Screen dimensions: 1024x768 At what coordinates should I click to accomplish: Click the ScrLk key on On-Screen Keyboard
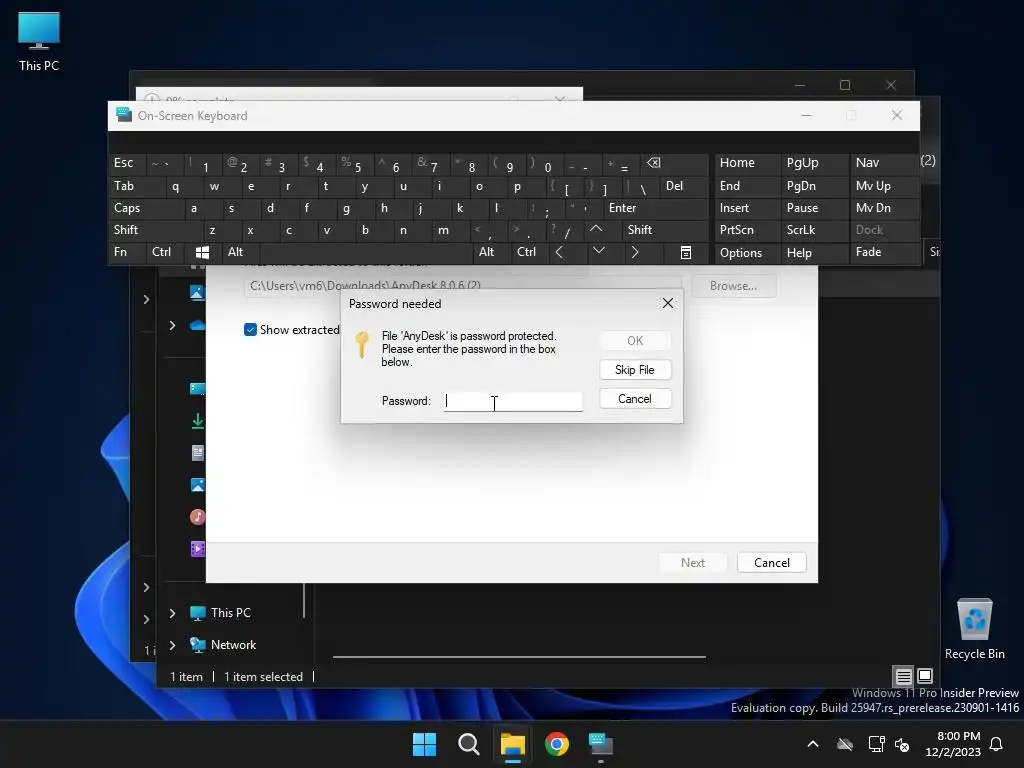pyautogui.click(x=815, y=230)
